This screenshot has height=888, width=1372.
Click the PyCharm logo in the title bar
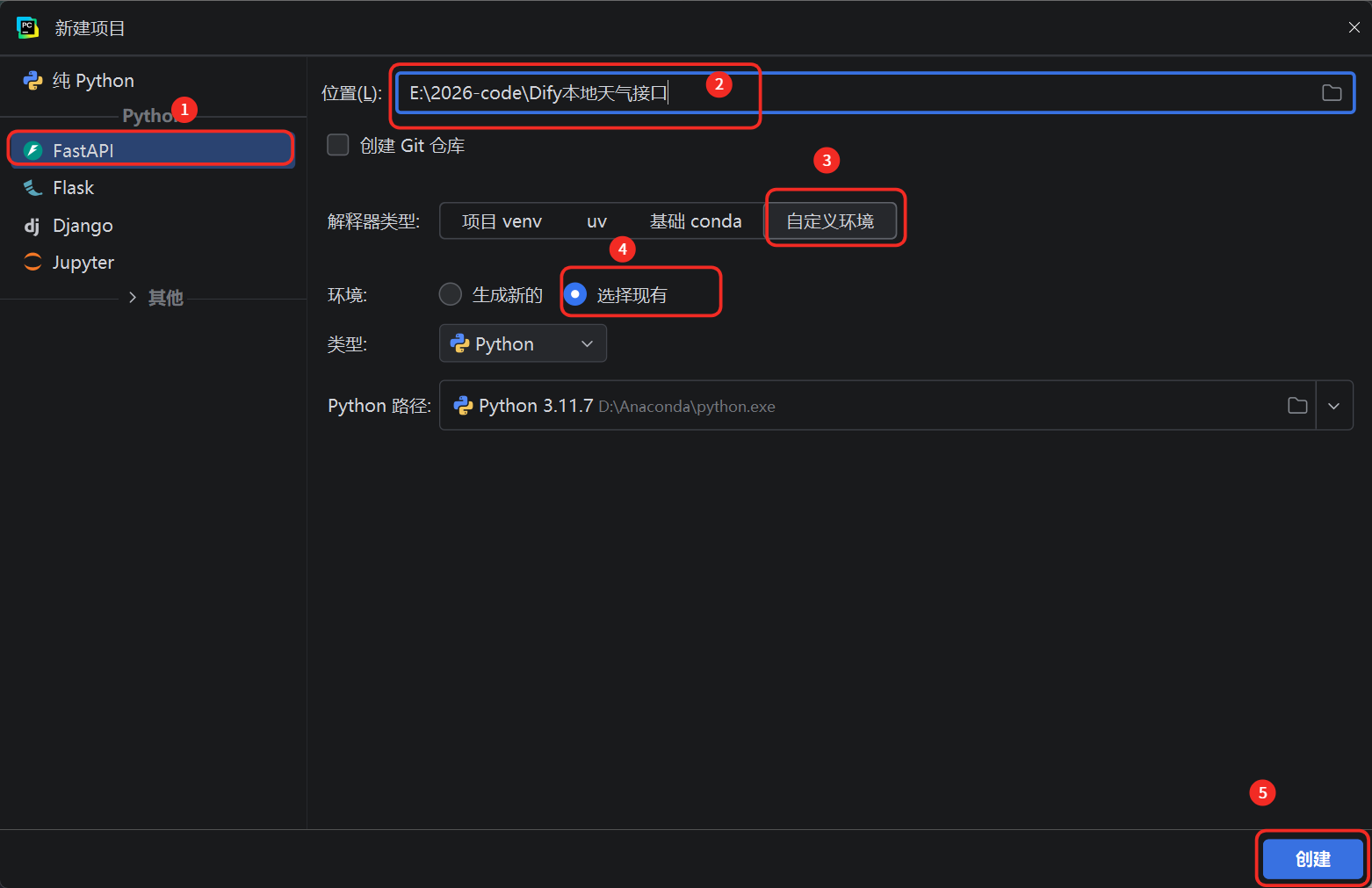28,27
